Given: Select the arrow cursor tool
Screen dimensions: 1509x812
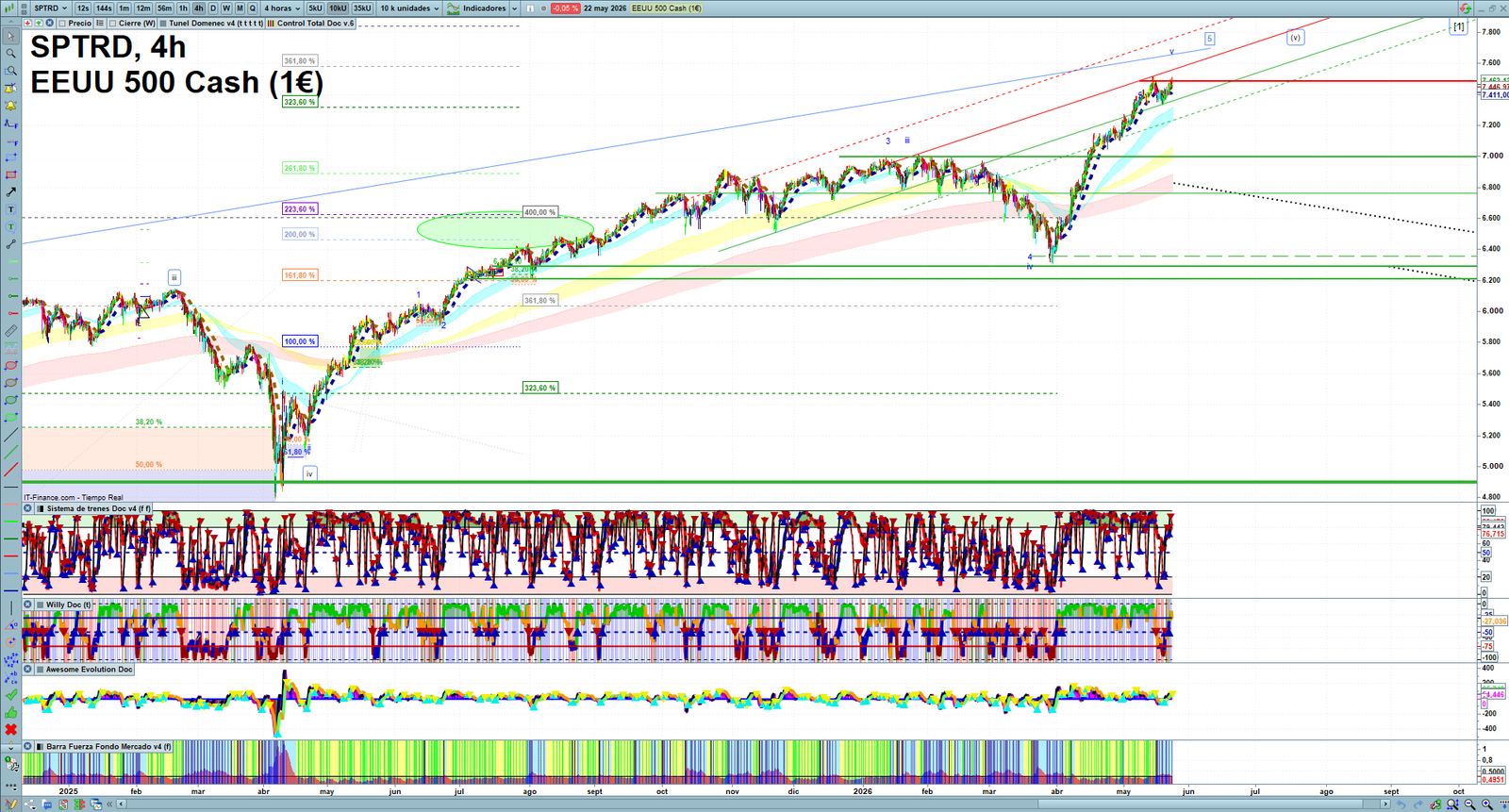Looking at the screenshot, I should coord(11,36).
